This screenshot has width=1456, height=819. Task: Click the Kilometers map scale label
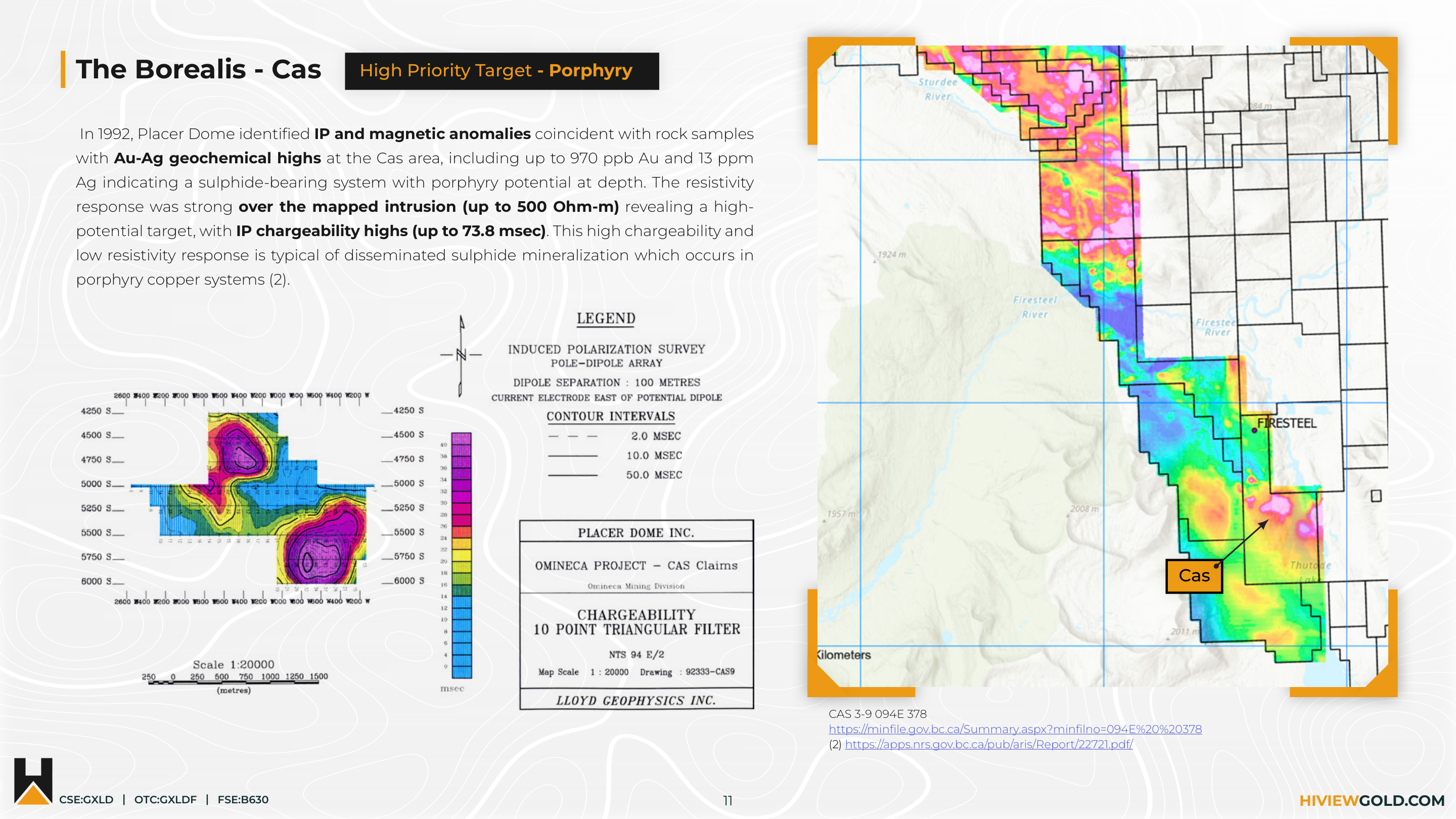(x=844, y=655)
